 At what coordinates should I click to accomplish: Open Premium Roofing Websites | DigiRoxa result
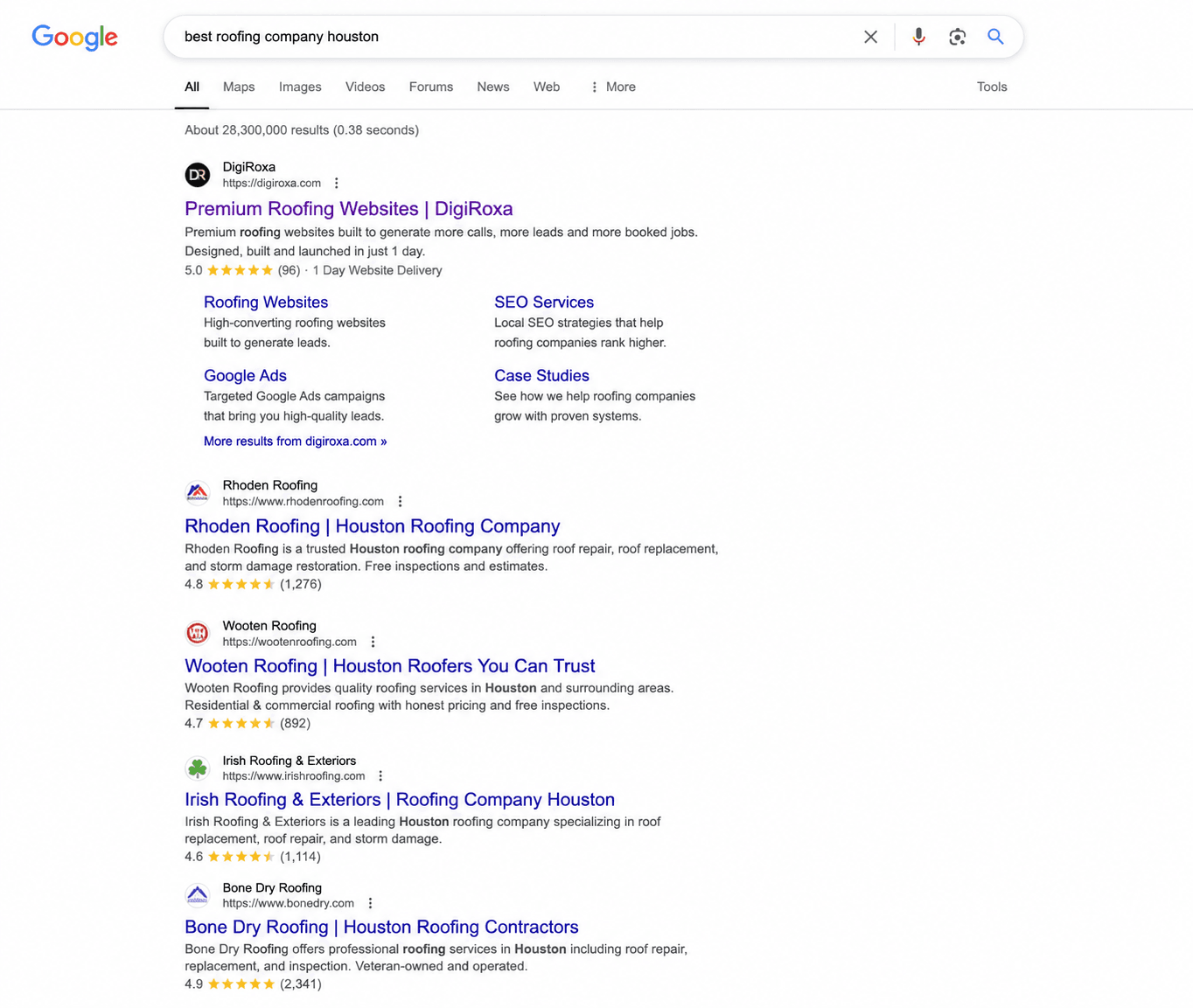point(348,209)
